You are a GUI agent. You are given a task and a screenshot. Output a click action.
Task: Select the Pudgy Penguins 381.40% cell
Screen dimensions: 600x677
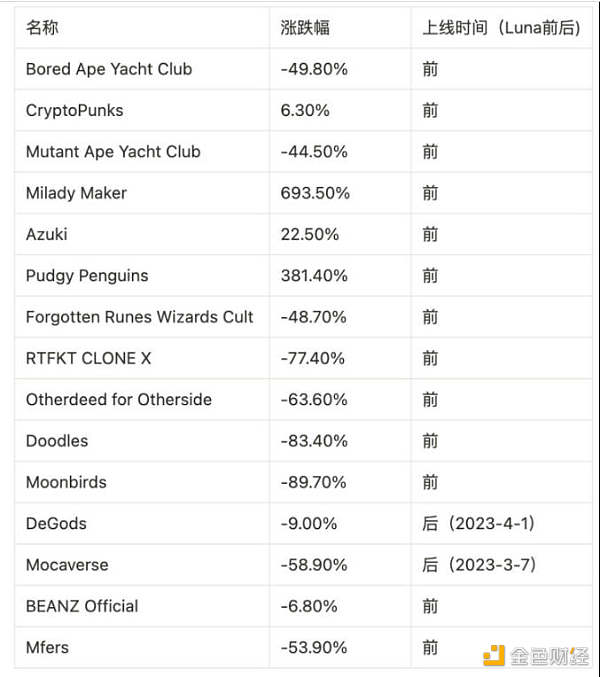(x=314, y=275)
